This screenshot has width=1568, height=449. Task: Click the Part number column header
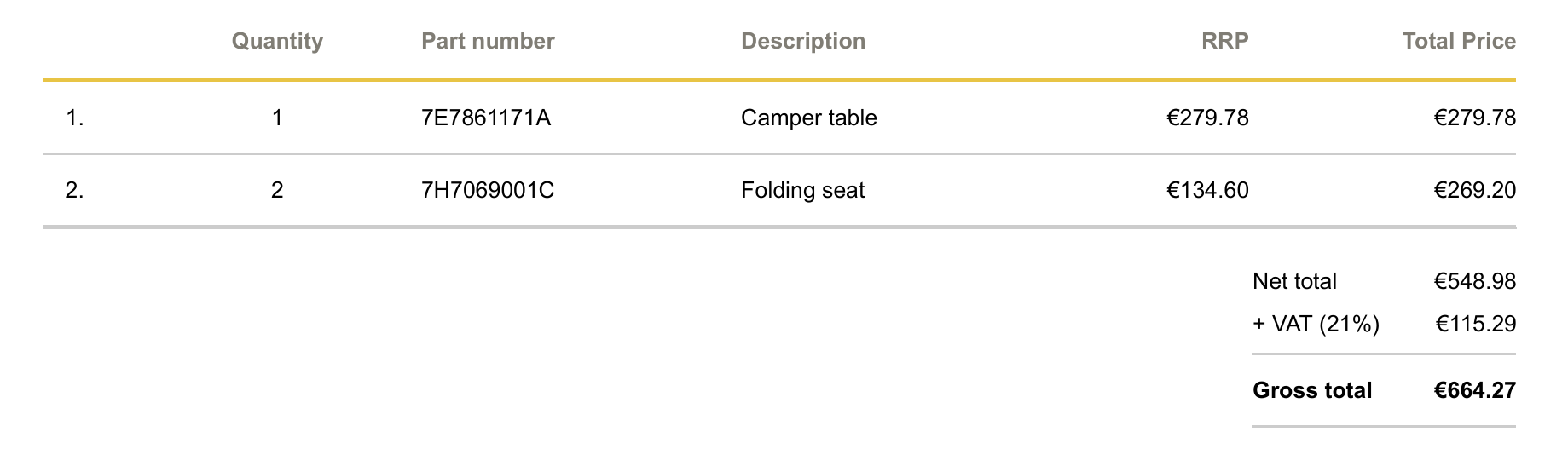[x=488, y=41]
